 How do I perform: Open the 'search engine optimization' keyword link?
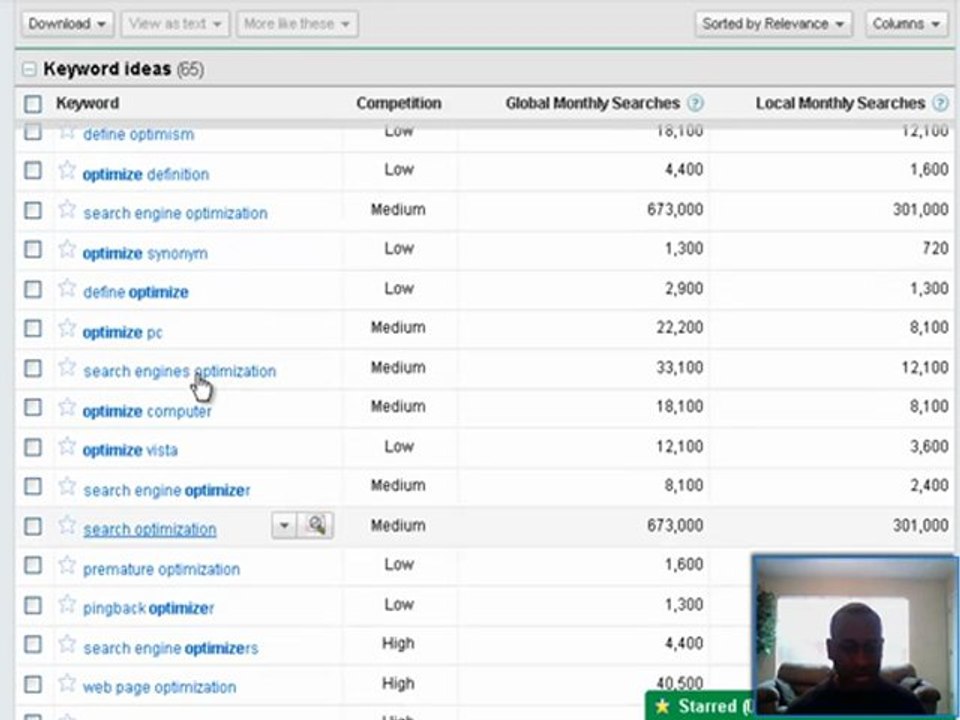[x=175, y=214]
